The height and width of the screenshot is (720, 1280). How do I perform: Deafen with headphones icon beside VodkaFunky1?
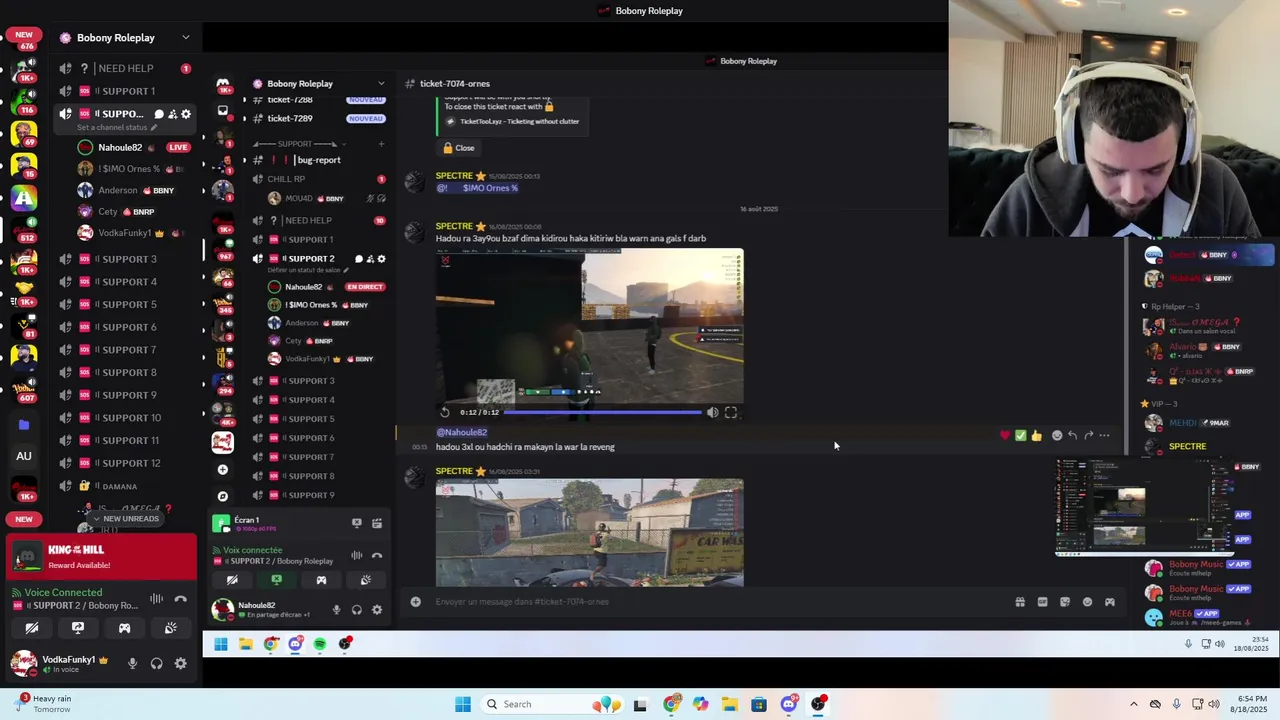tap(156, 663)
